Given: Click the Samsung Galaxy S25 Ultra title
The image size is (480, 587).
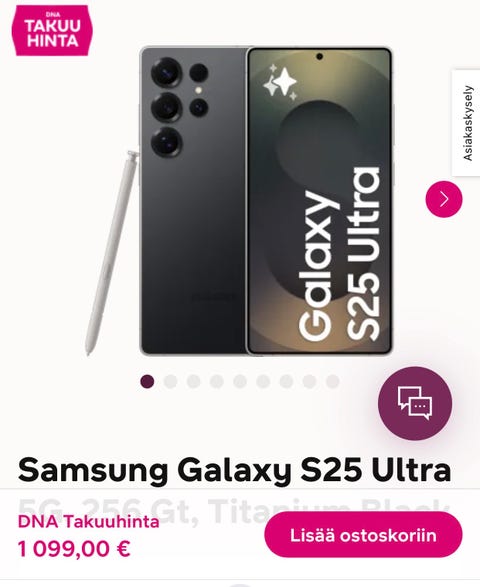Looking at the screenshot, I should tap(234, 470).
